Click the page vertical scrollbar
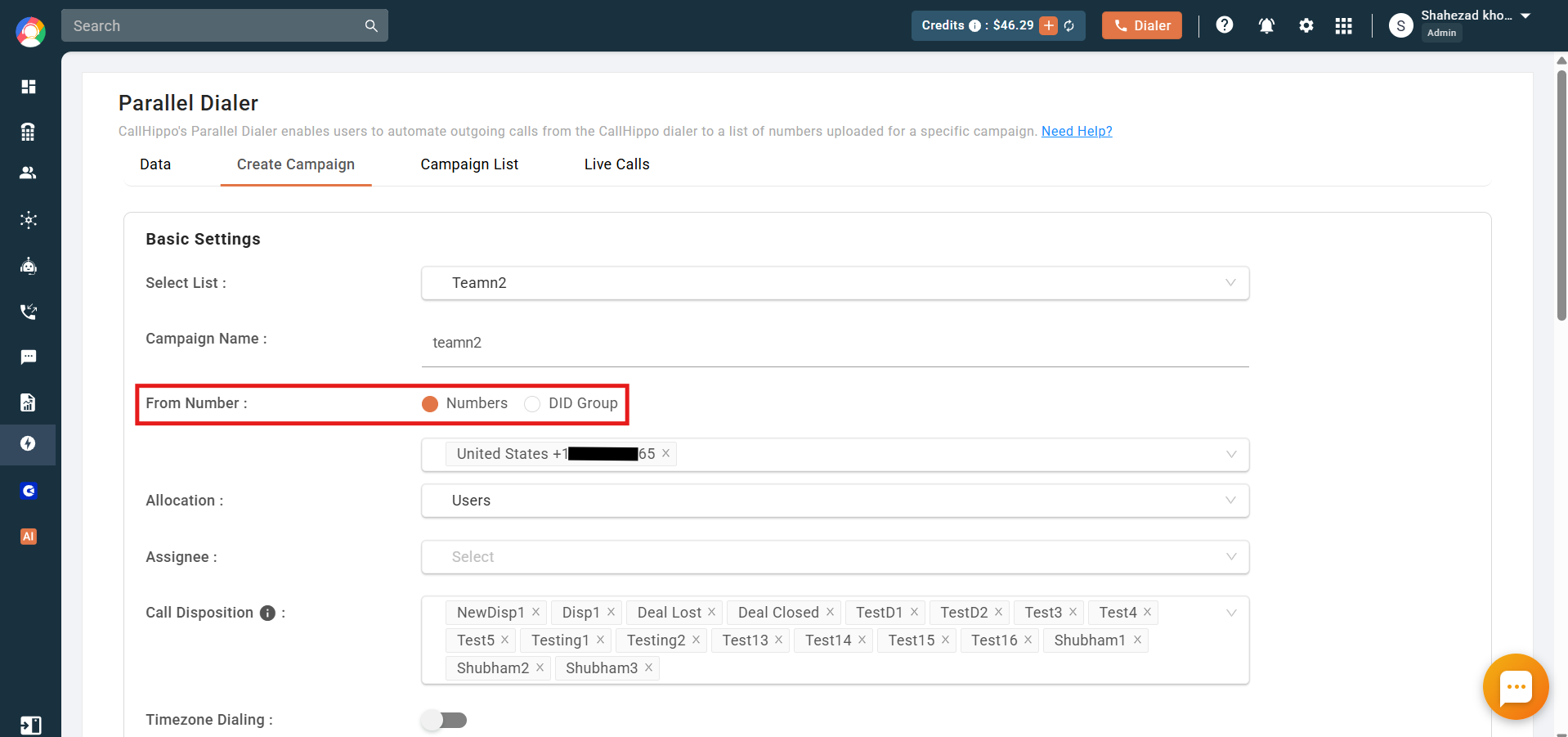The width and height of the screenshot is (1568, 737). [1561, 196]
